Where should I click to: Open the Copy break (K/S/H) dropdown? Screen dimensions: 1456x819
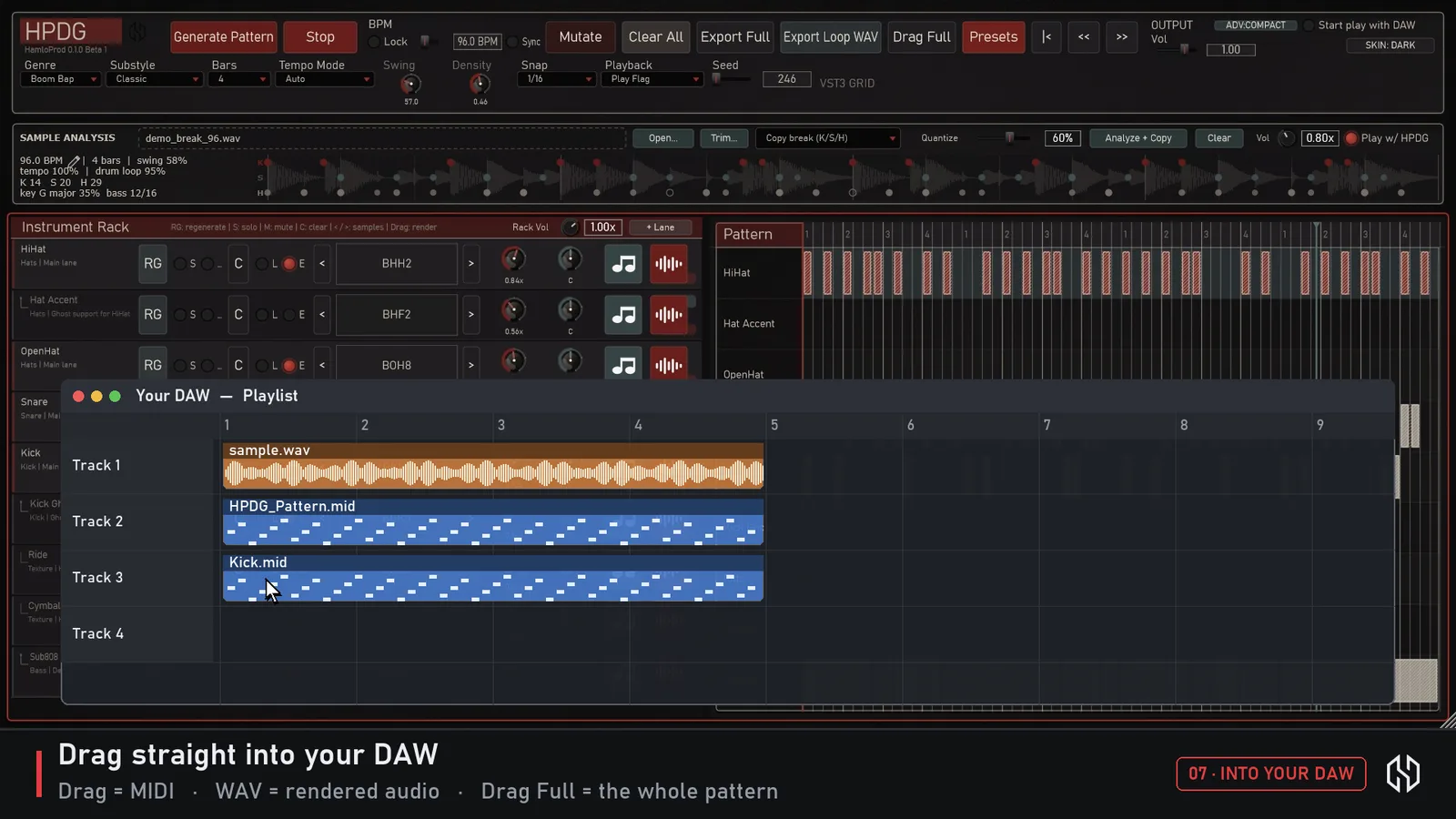point(828,138)
